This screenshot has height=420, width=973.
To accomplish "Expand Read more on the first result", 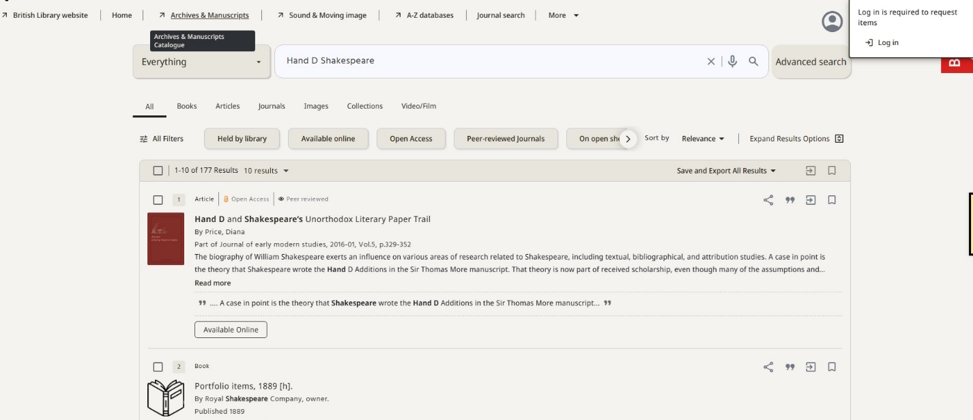I will point(213,283).
